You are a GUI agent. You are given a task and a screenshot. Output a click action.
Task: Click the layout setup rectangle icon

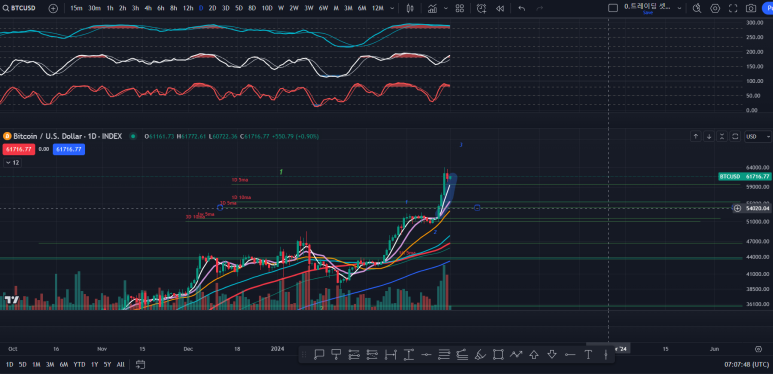613,8
